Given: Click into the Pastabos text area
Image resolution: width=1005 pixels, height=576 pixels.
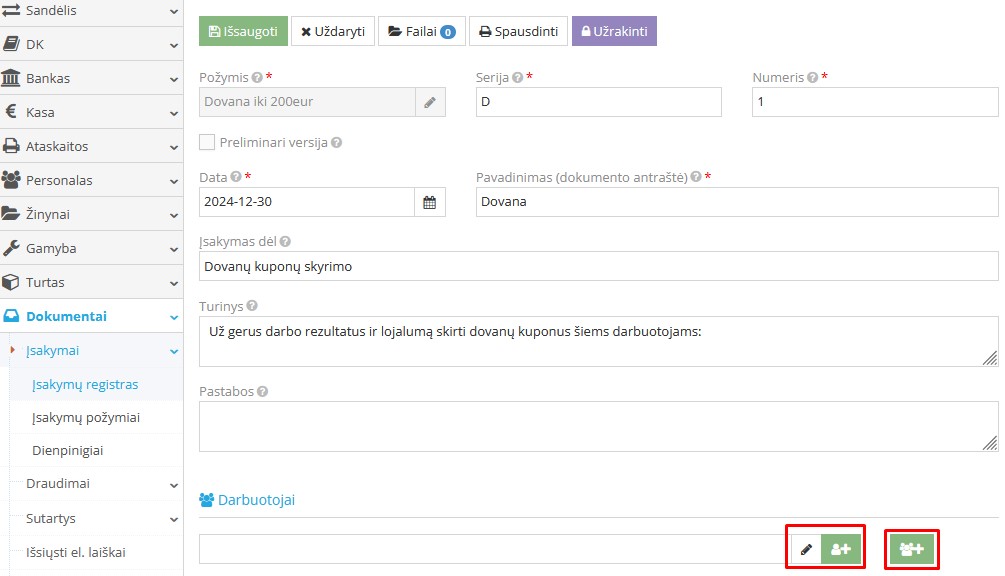Looking at the screenshot, I should (598, 426).
